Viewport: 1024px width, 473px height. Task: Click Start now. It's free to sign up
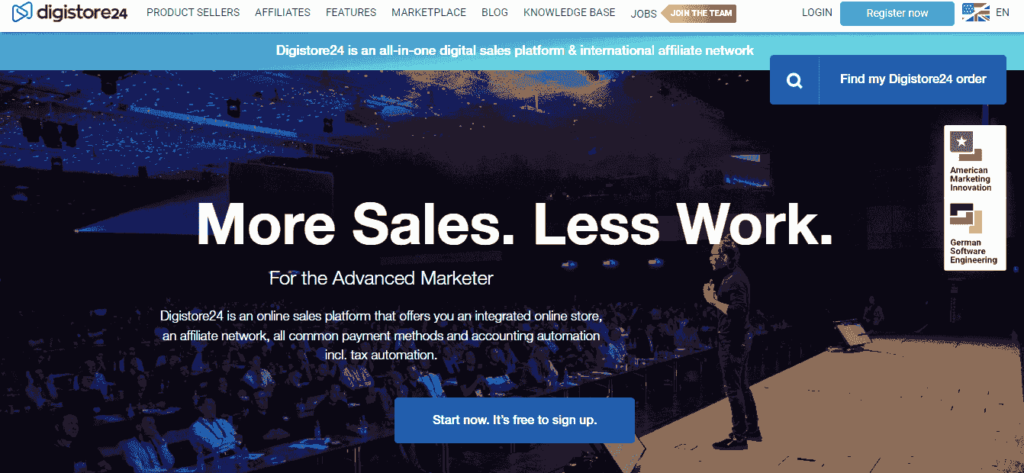click(x=514, y=420)
